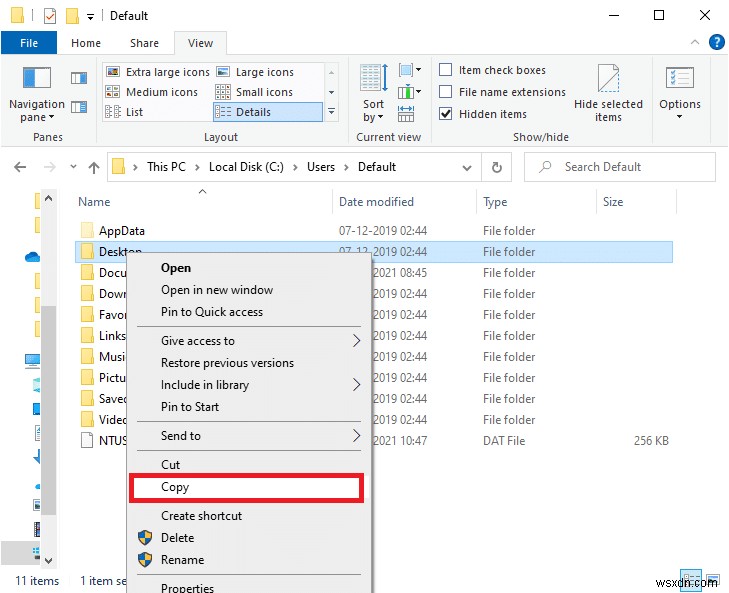Image resolution: width=729 pixels, height=593 pixels.
Task: Expand Include in library submenu
Action: 356,385
